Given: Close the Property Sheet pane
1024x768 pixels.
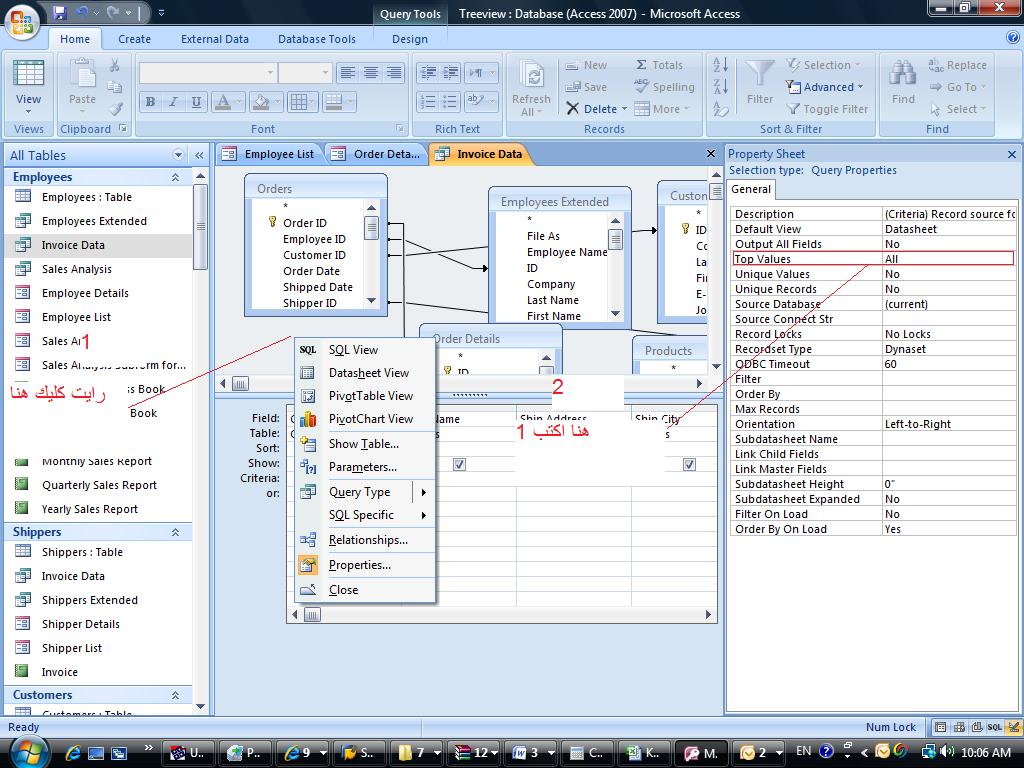Looking at the screenshot, I should click(x=1012, y=154).
